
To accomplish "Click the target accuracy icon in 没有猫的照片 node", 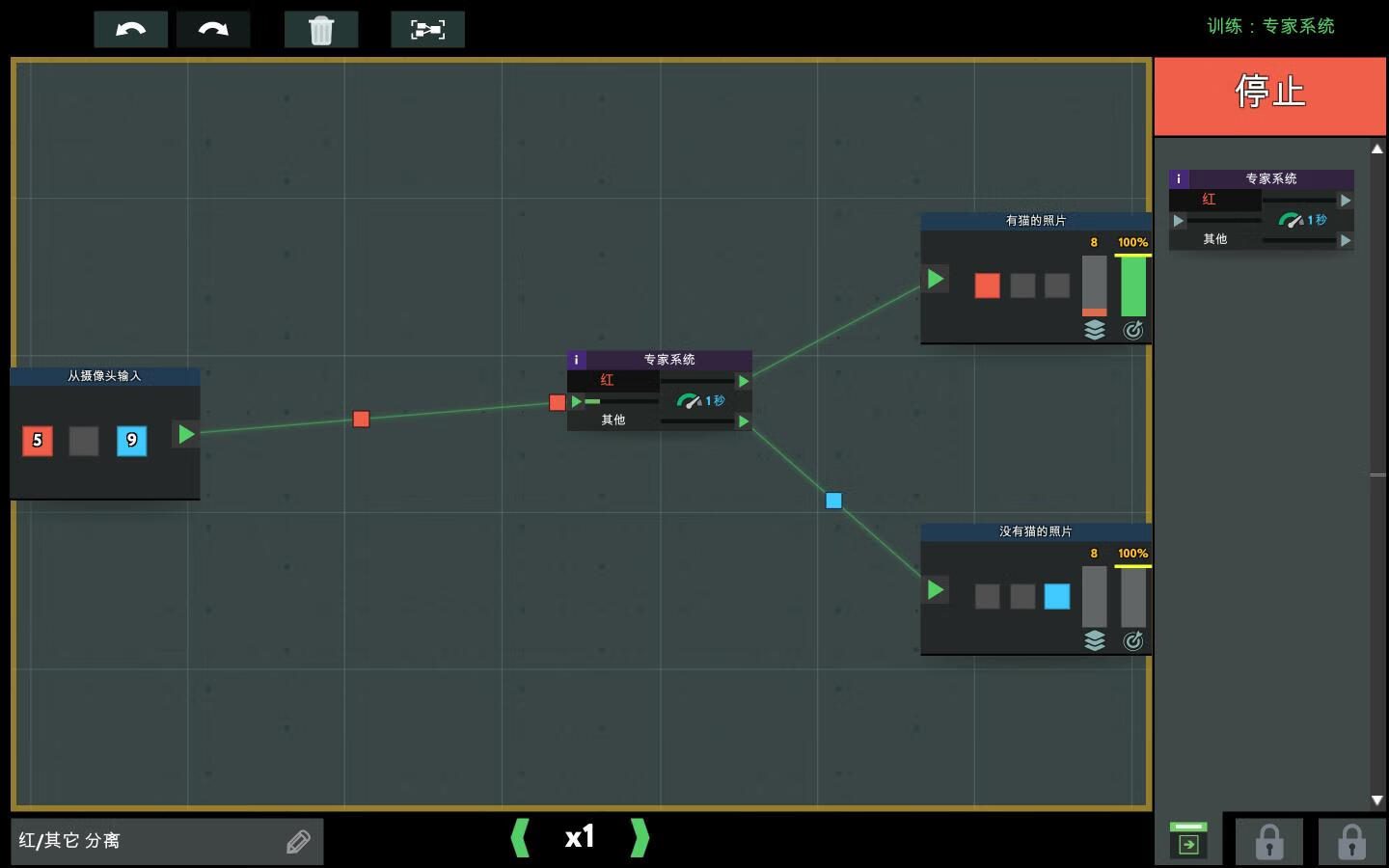I will (x=1133, y=641).
